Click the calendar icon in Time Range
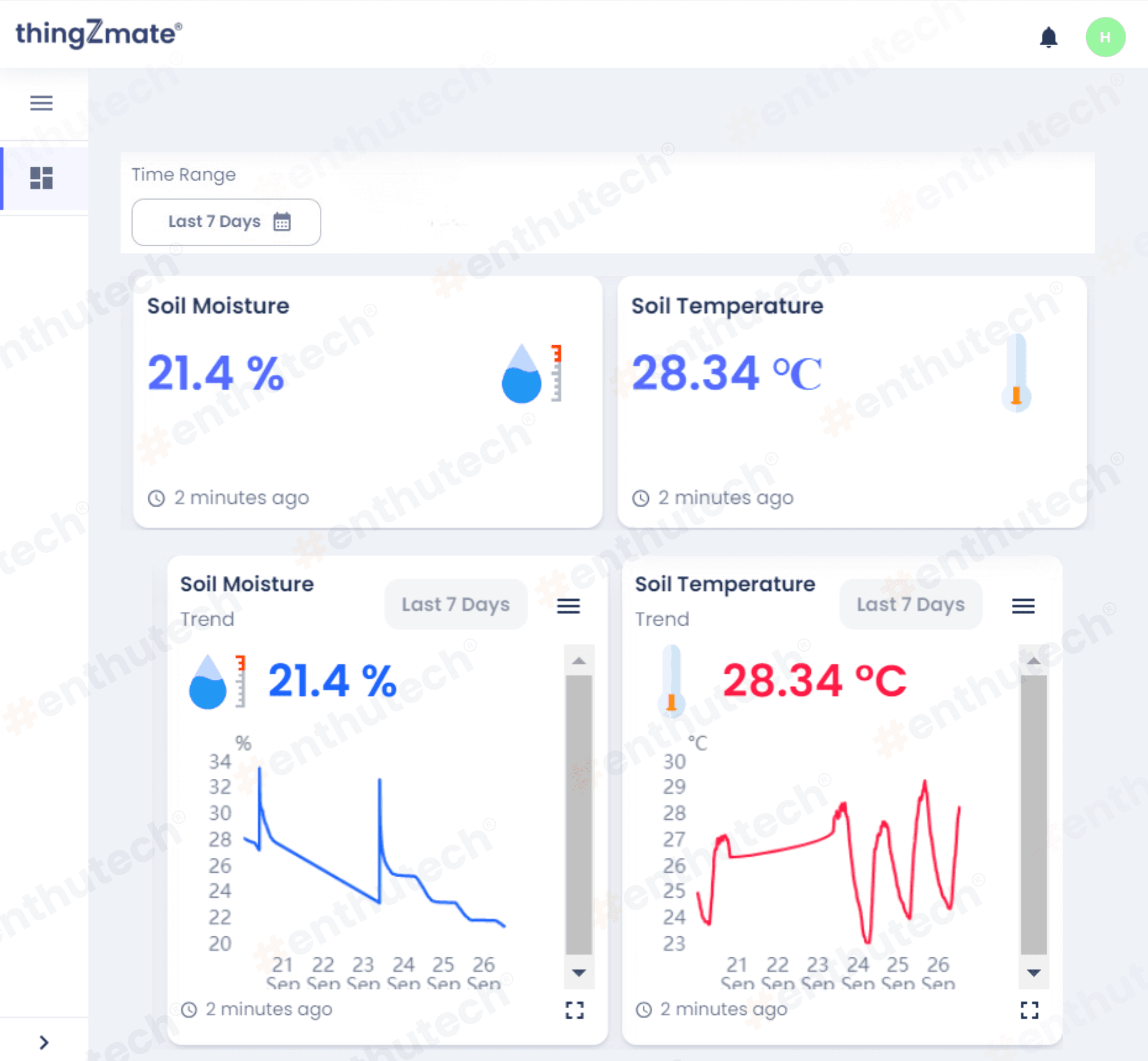The image size is (1148, 1061). pos(282,222)
